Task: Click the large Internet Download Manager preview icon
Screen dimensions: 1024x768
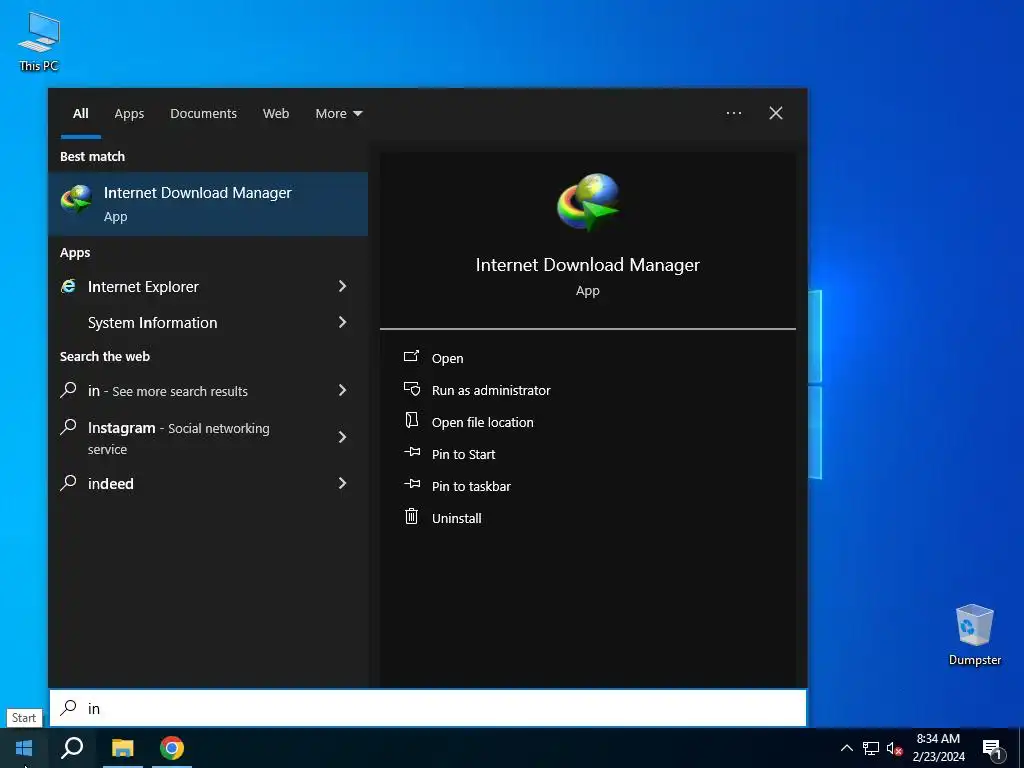Action: click(588, 202)
